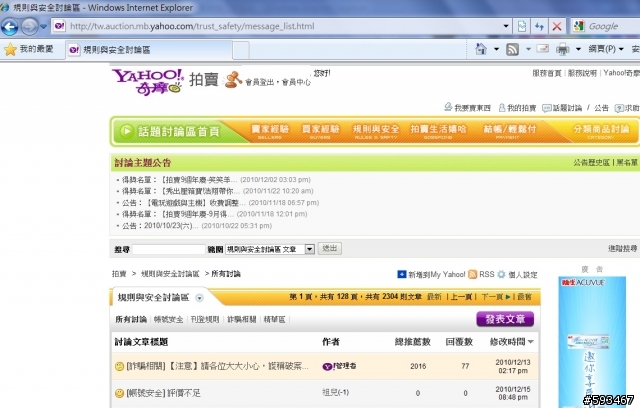
Task: Open a new blank tab
Action: coord(241,51)
